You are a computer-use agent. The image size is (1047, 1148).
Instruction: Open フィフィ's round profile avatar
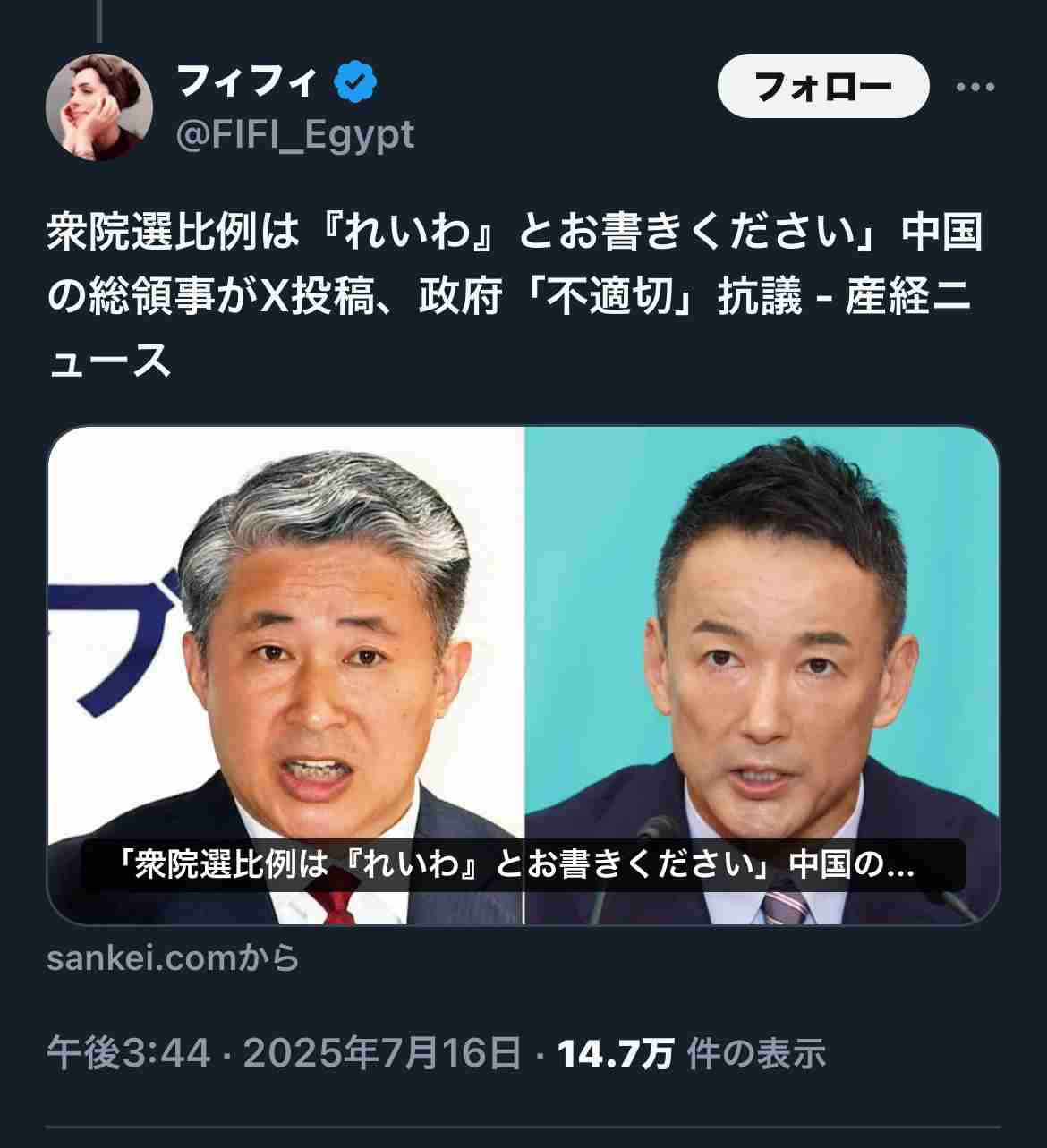point(98,107)
